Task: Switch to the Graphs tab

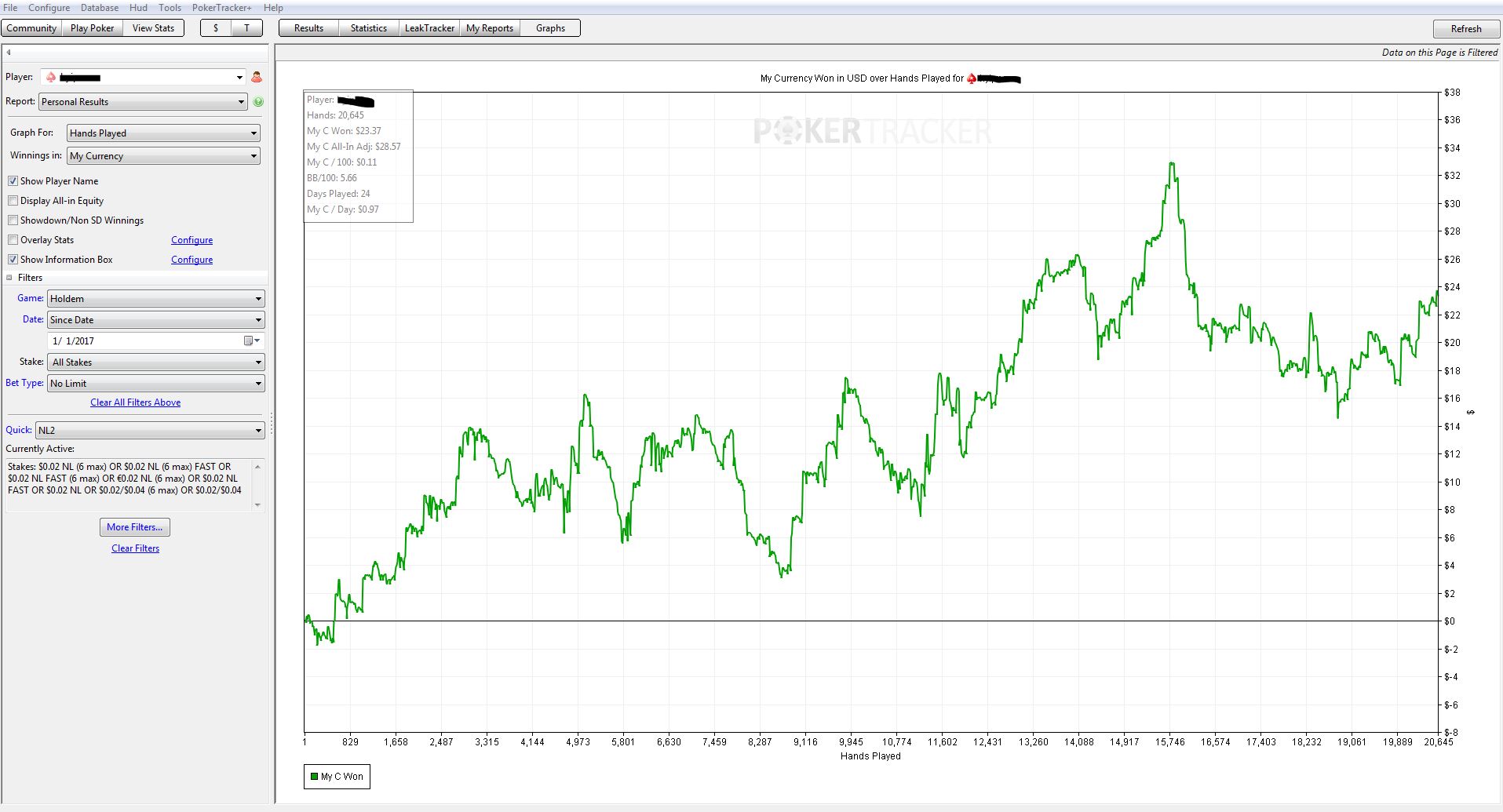Action: tap(550, 28)
